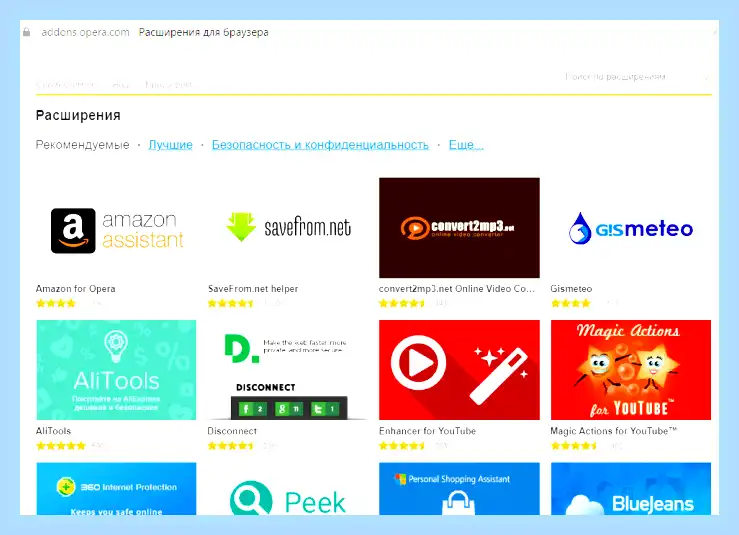
Task: Click star rating under Magic Actions for YouTube
Action: click(574, 445)
